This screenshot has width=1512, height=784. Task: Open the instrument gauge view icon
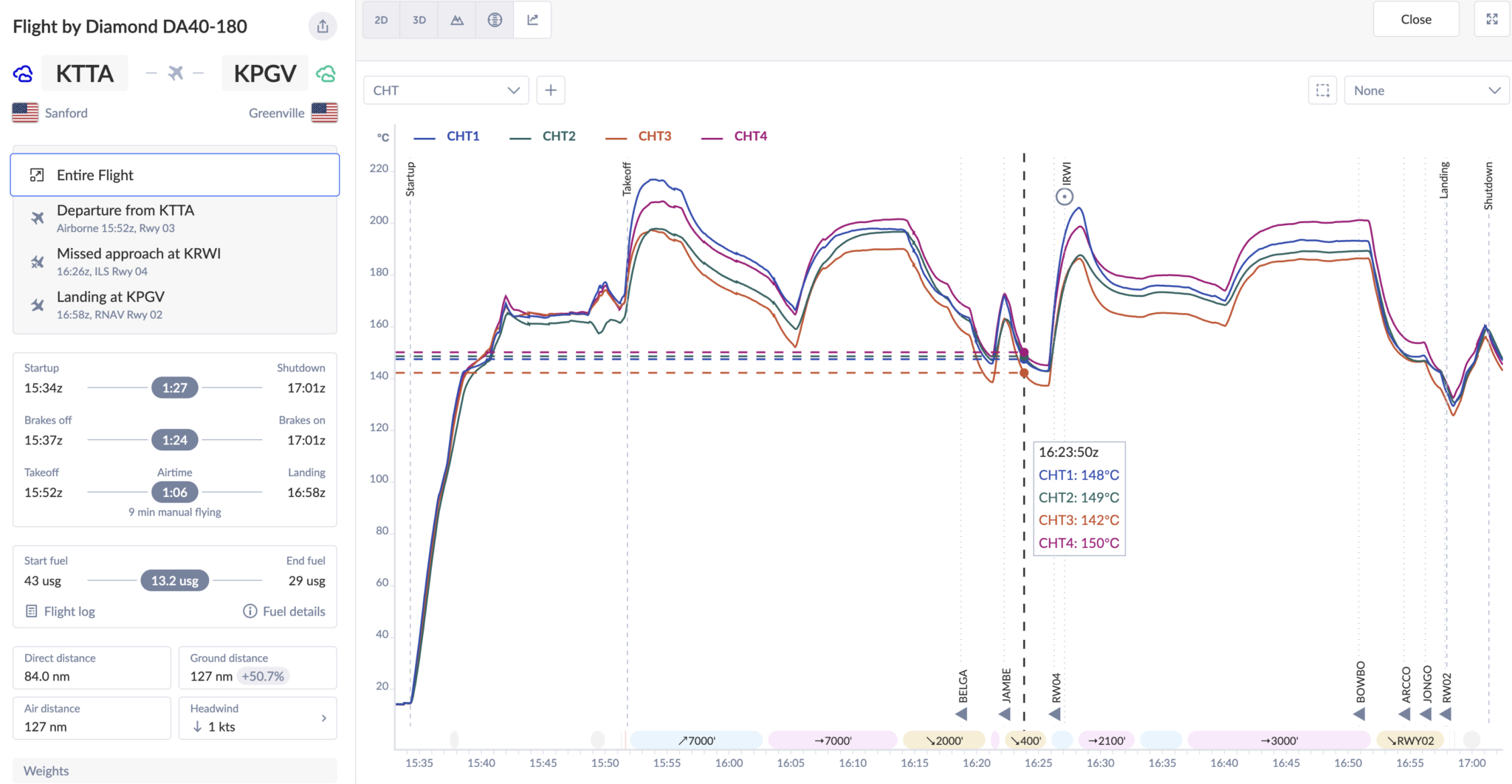point(495,20)
